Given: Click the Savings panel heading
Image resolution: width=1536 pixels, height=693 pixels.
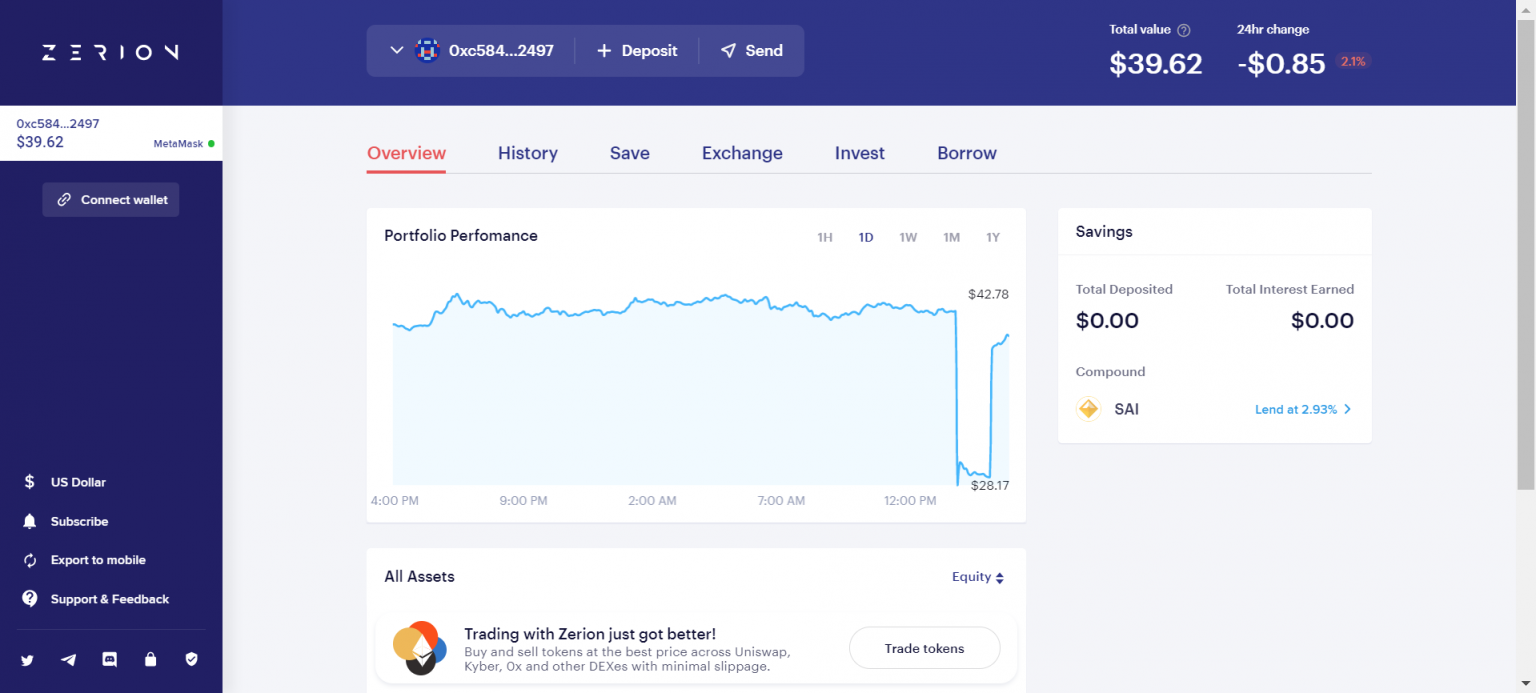Looking at the screenshot, I should pyautogui.click(x=1104, y=231).
